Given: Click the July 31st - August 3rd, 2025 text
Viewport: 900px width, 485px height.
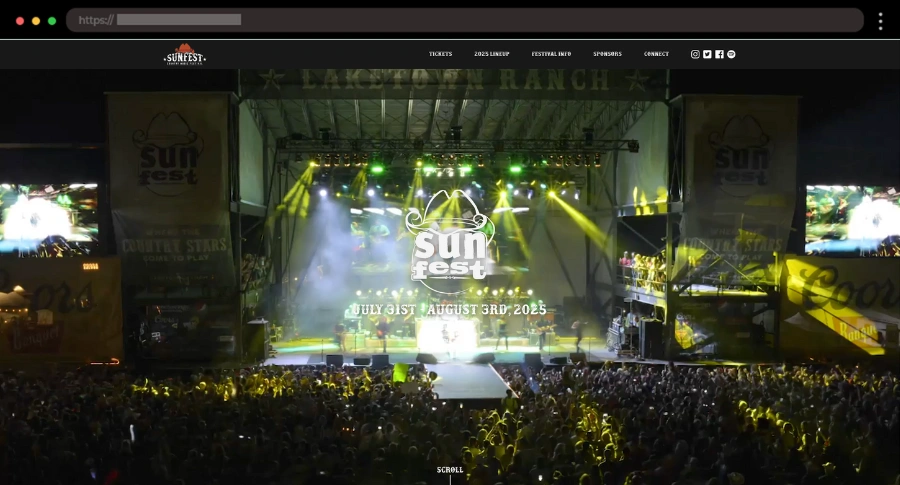Looking at the screenshot, I should click(449, 309).
